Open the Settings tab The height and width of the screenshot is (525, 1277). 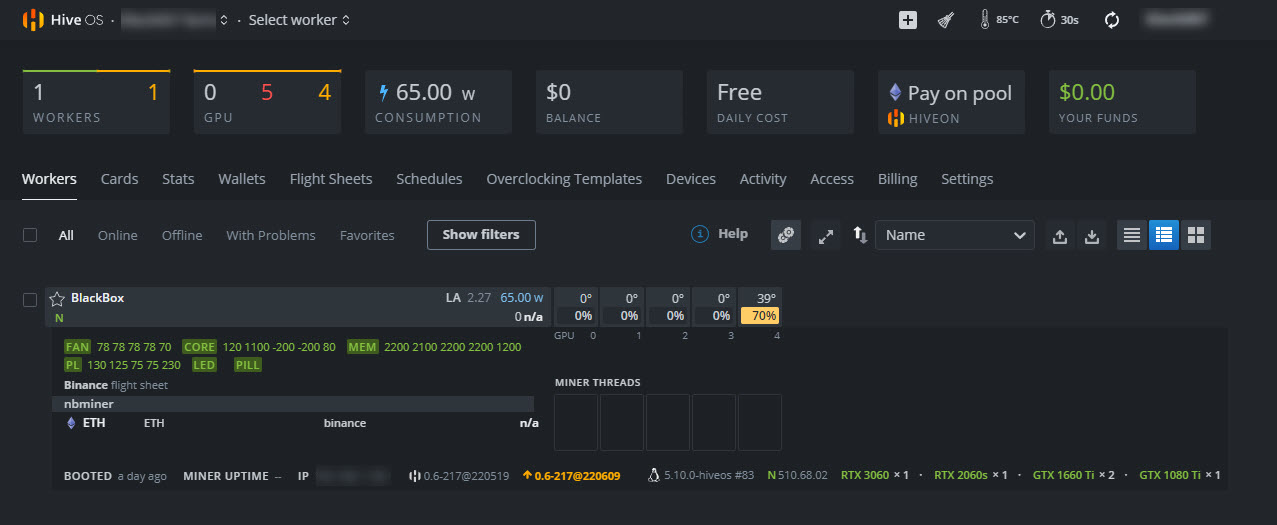point(967,179)
